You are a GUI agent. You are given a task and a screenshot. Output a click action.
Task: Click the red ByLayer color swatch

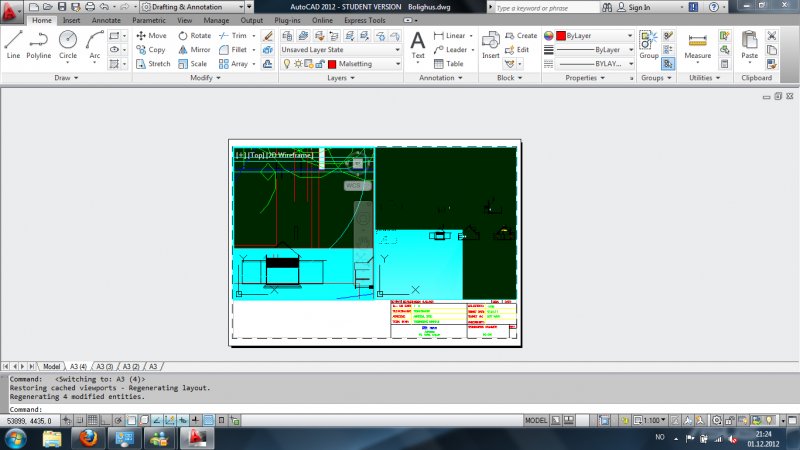click(561, 35)
